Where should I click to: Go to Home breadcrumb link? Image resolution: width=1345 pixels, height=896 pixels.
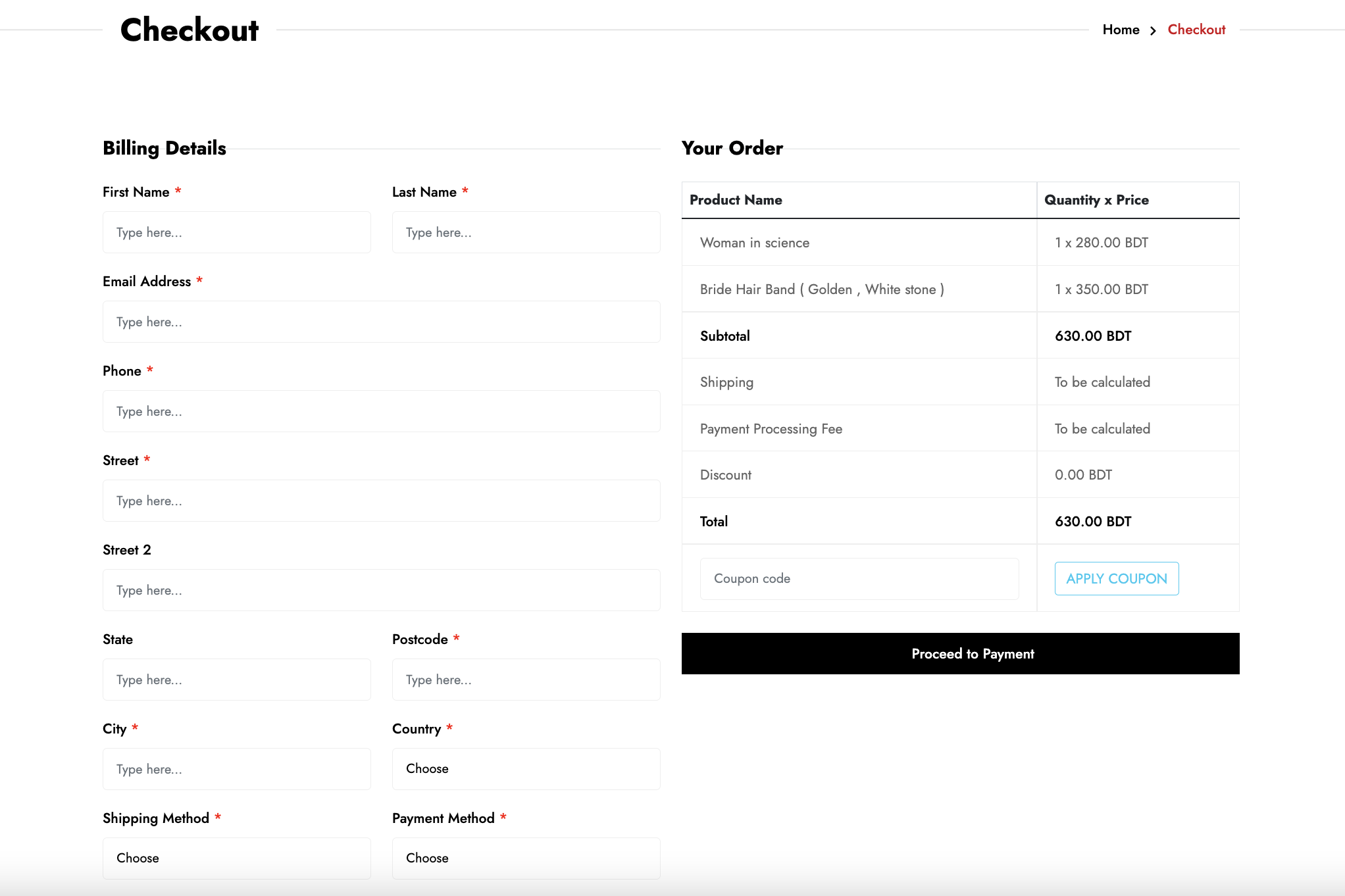click(1121, 30)
